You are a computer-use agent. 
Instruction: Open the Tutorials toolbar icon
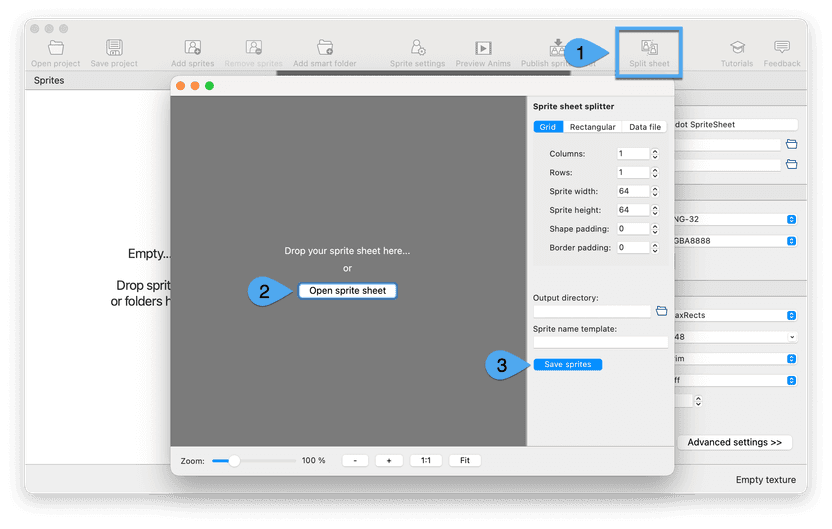(737, 50)
